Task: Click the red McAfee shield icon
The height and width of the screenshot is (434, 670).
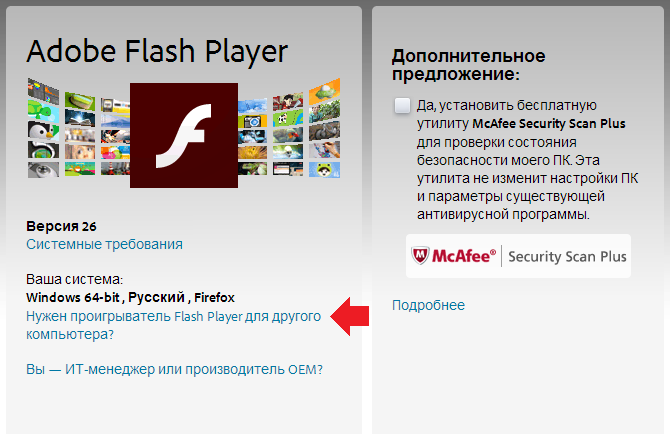Action: pos(420,255)
